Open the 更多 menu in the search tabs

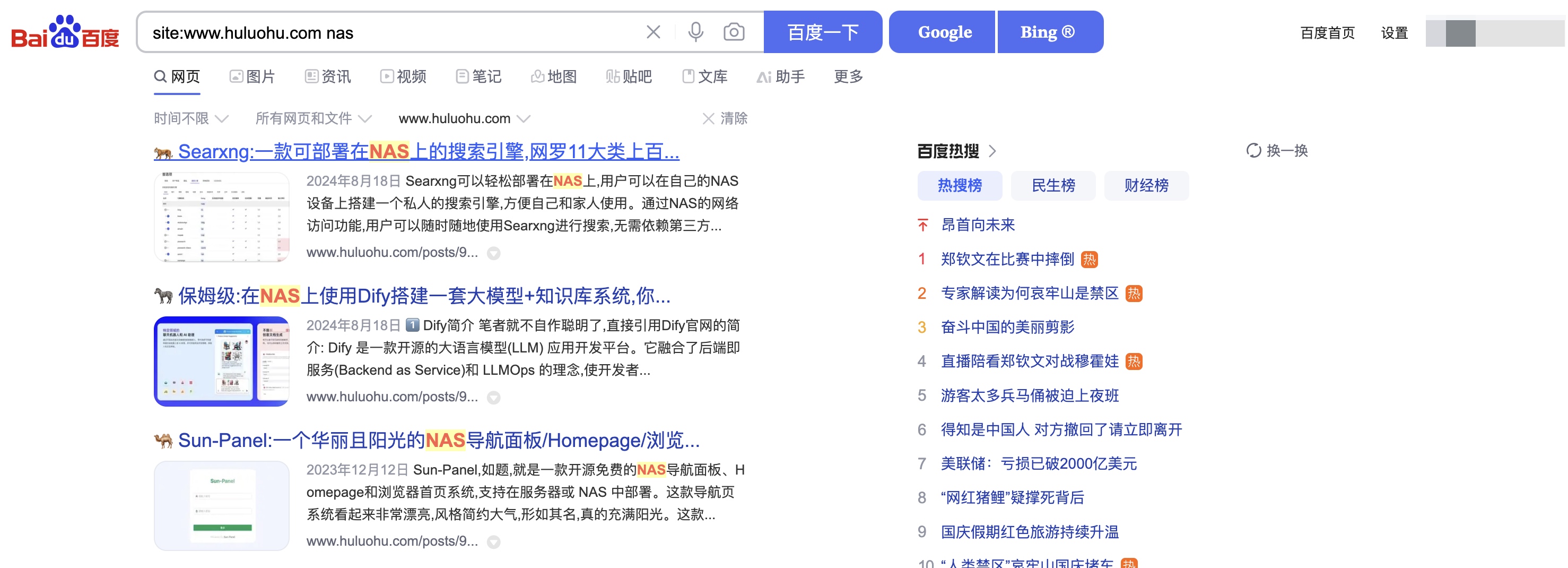[848, 76]
